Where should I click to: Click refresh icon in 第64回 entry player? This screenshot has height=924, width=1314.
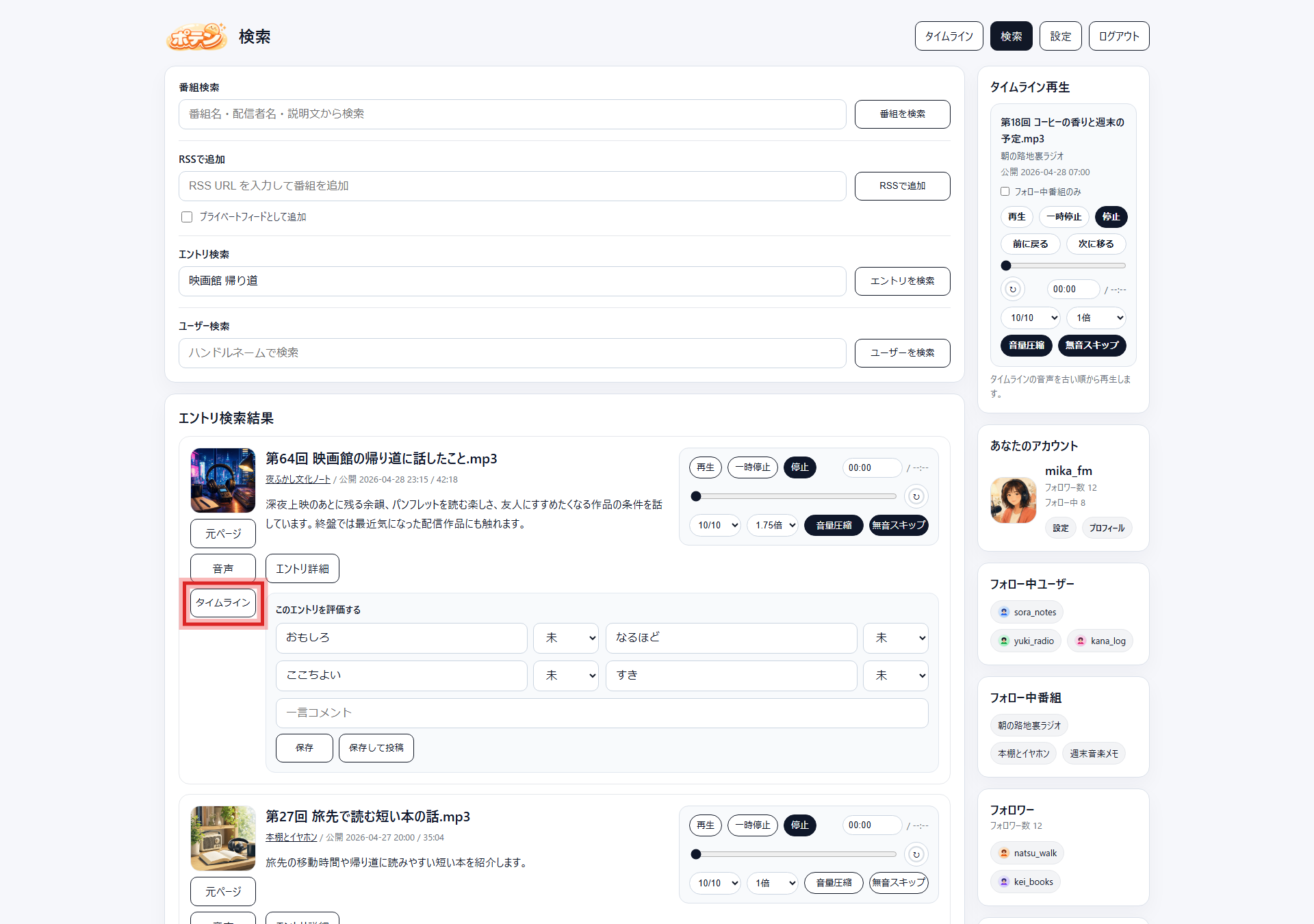coord(916,496)
